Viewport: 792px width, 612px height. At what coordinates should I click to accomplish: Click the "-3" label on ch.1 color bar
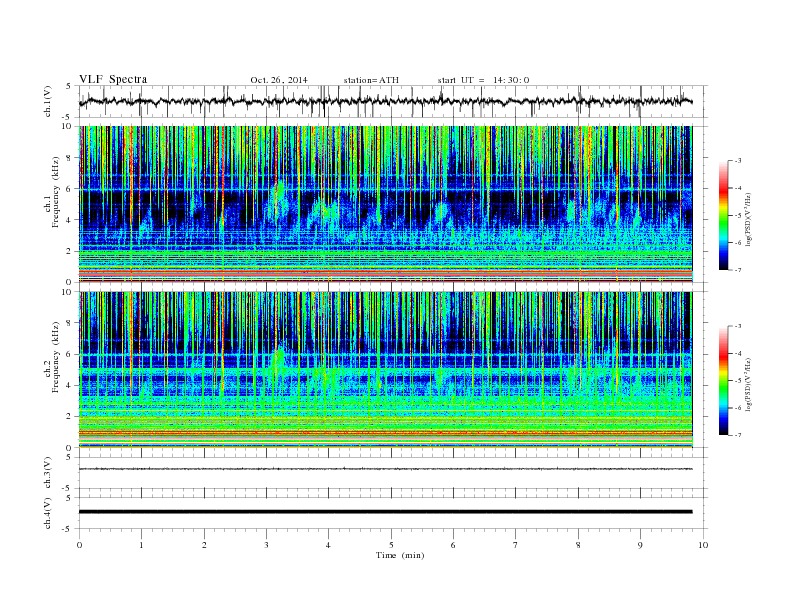[737, 161]
